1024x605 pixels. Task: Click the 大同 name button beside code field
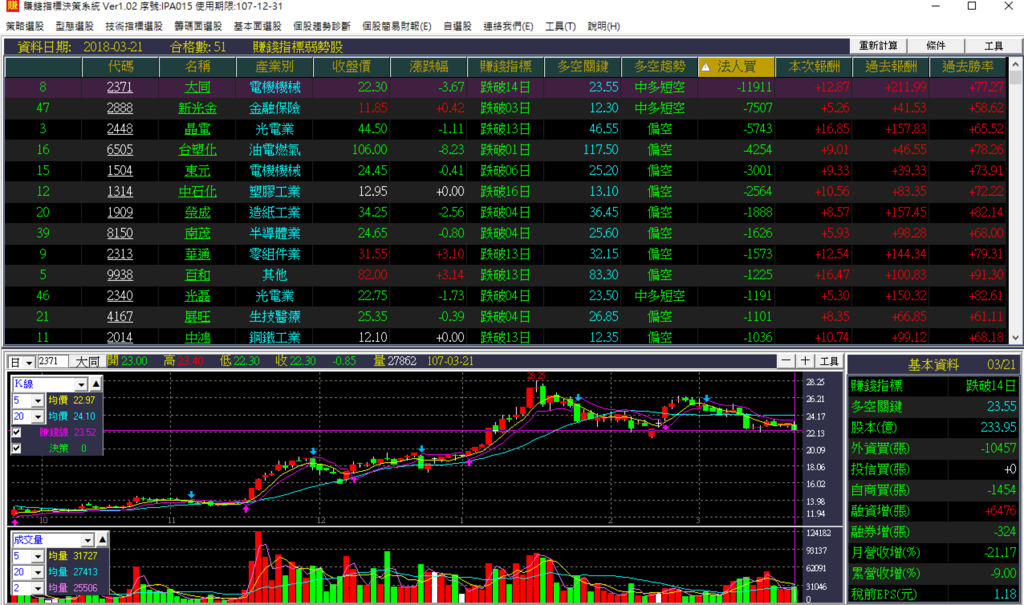click(87, 361)
